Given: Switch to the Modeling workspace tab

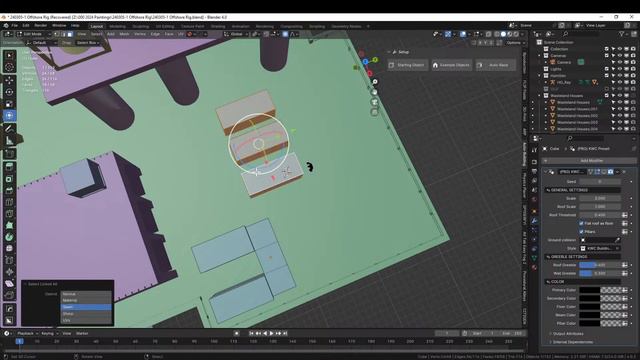Looking at the screenshot, I should pos(118,26).
